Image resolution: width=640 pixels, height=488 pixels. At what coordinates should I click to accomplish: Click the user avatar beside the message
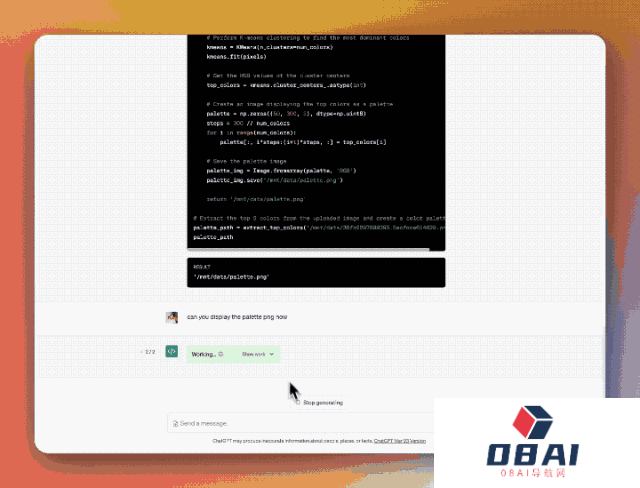[172, 317]
